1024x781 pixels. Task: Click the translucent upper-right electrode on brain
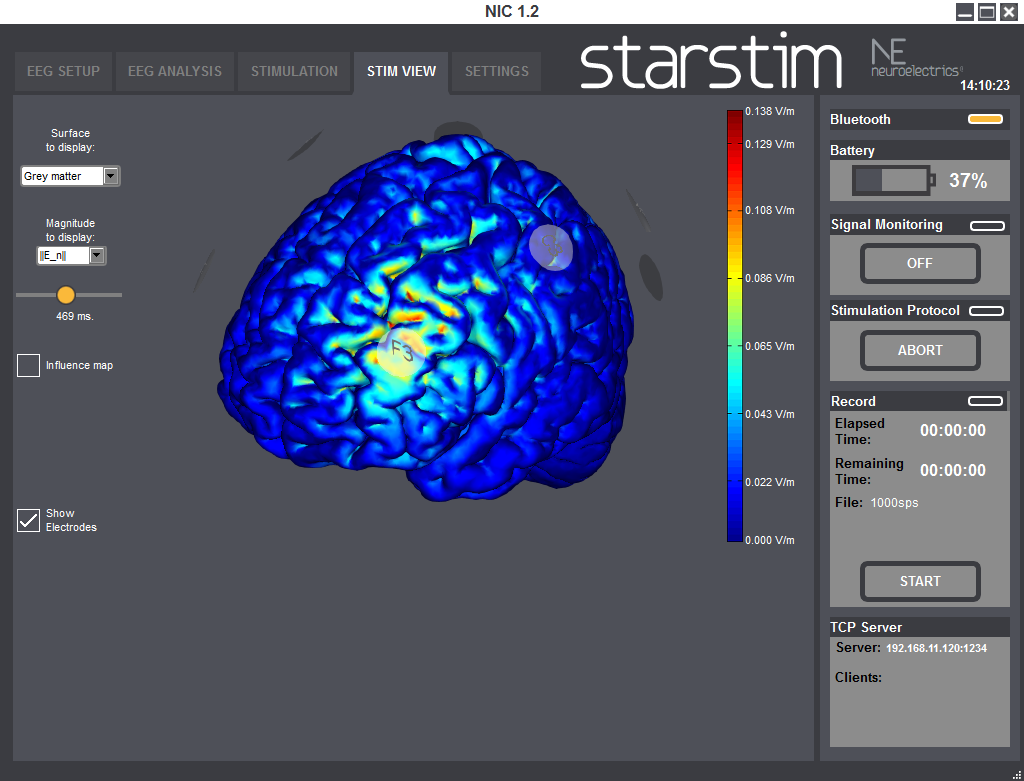551,247
